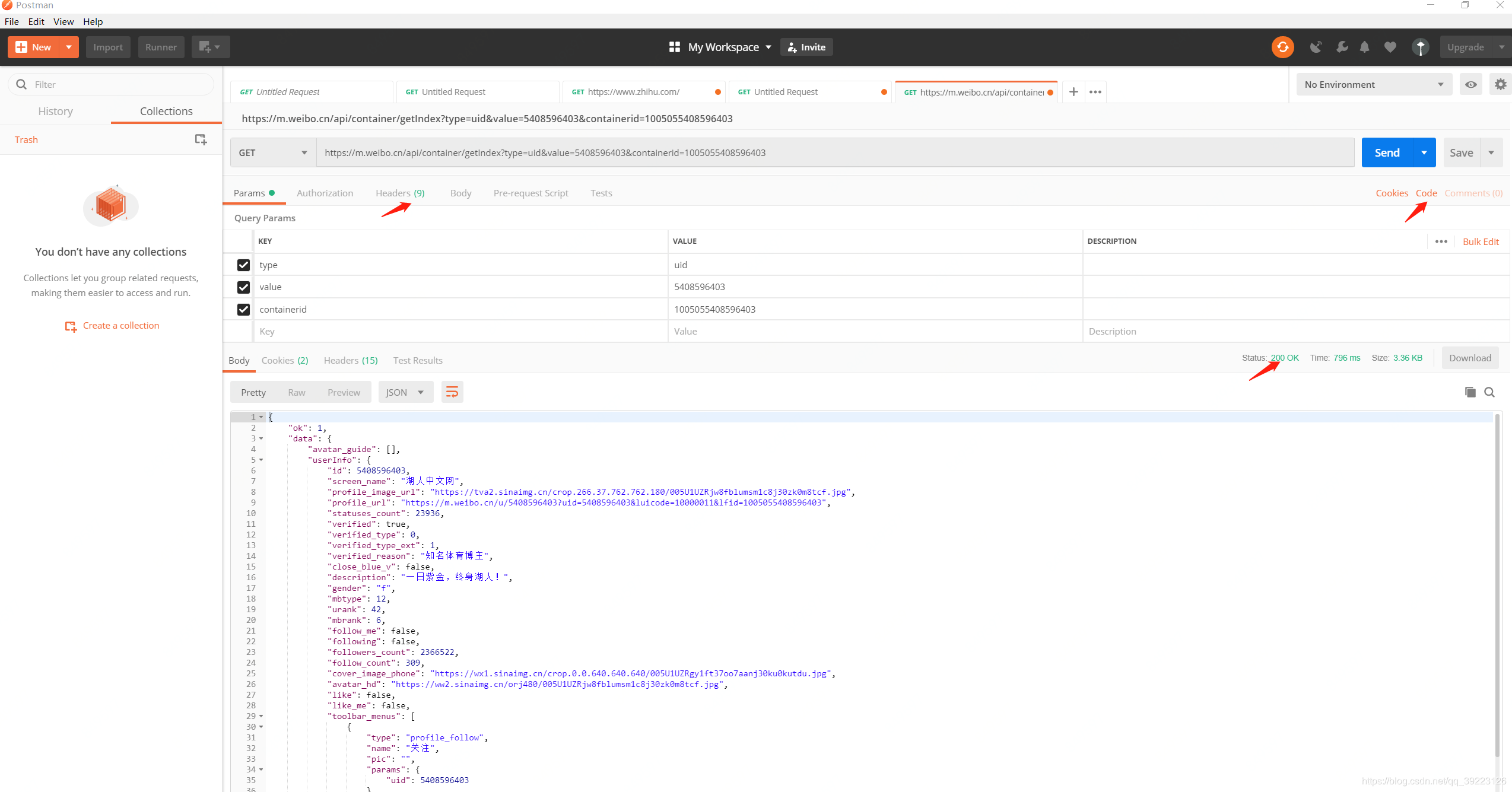Toggle checkbox for containerid query param

pyautogui.click(x=243, y=309)
